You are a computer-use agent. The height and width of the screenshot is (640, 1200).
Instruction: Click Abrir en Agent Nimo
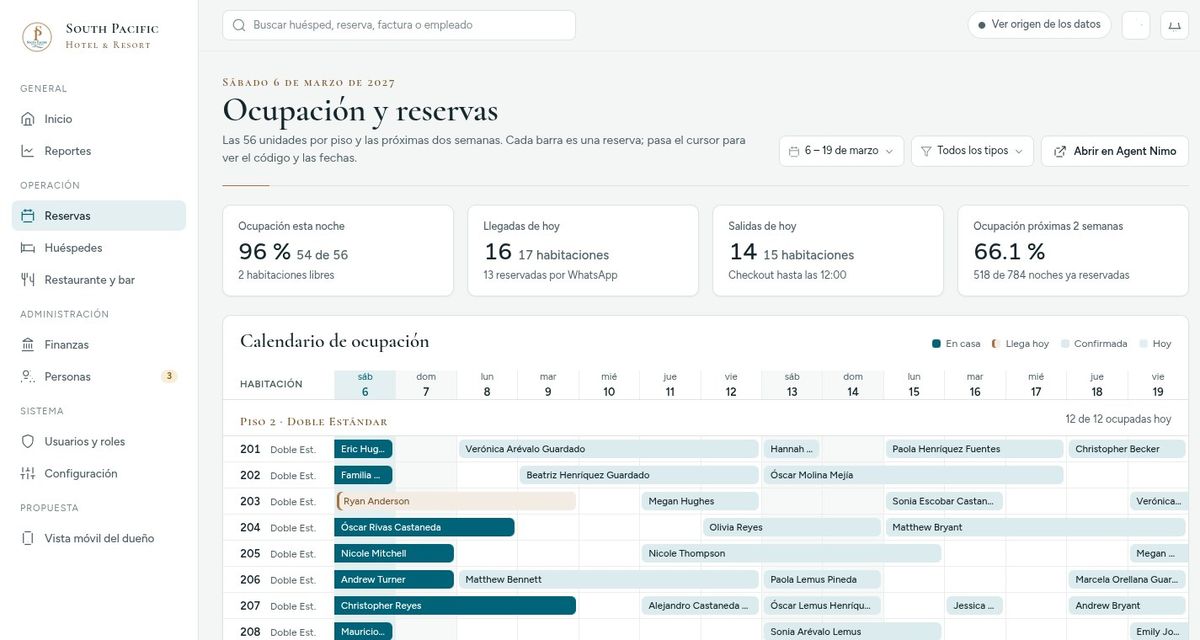[1115, 151]
